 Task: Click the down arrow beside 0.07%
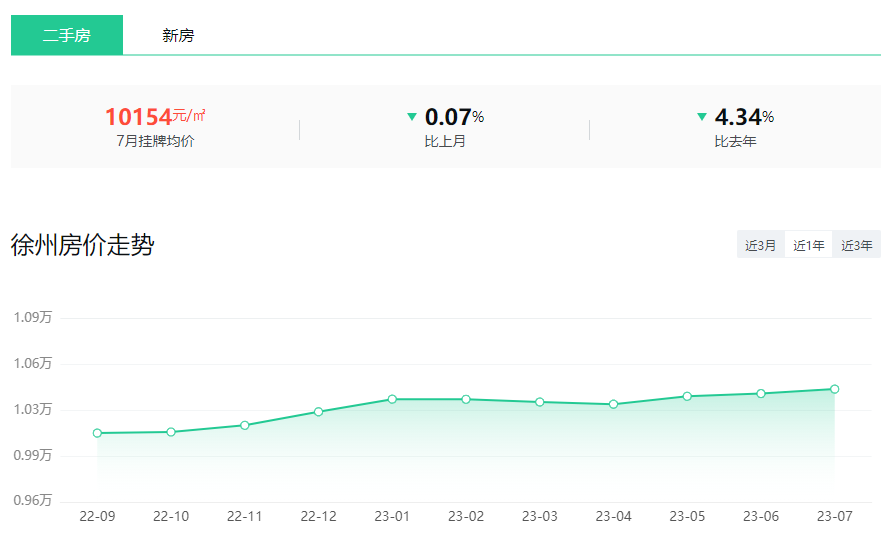[x=412, y=117]
